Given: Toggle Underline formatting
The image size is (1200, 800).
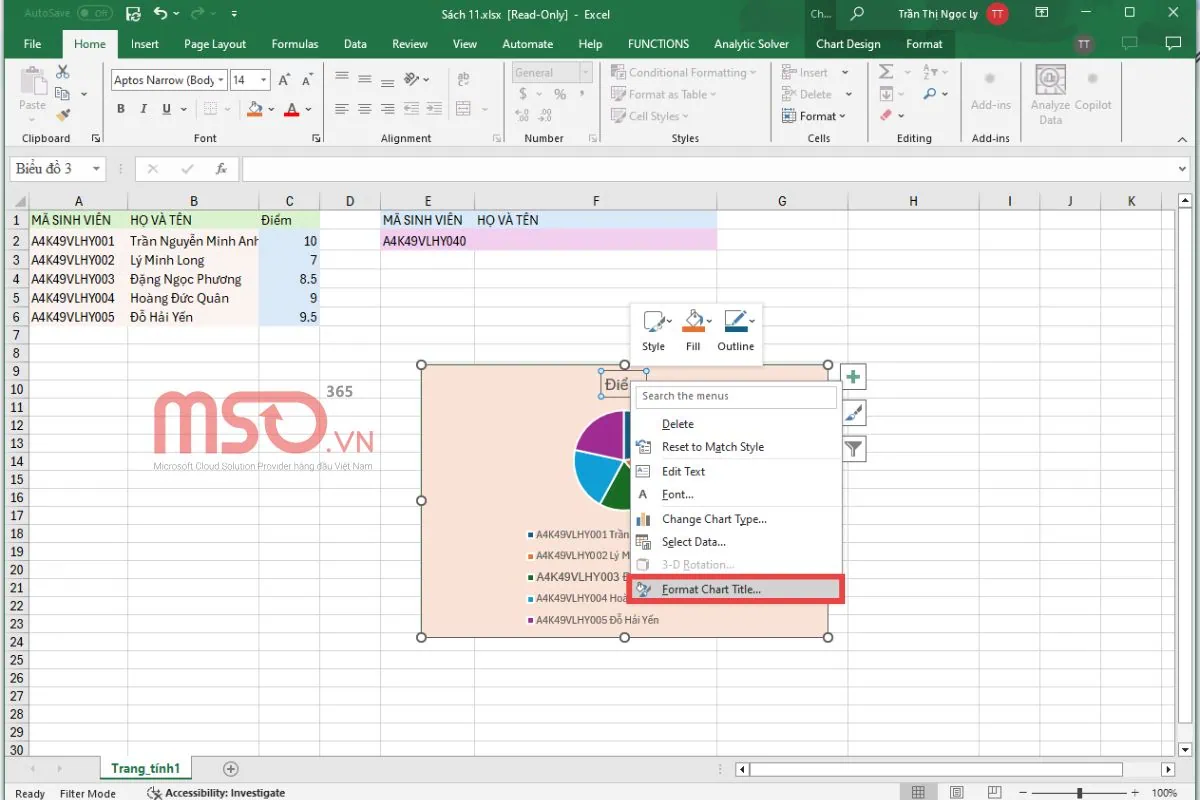Looking at the screenshot, I should pyautogui.click(x=165, y=107).
